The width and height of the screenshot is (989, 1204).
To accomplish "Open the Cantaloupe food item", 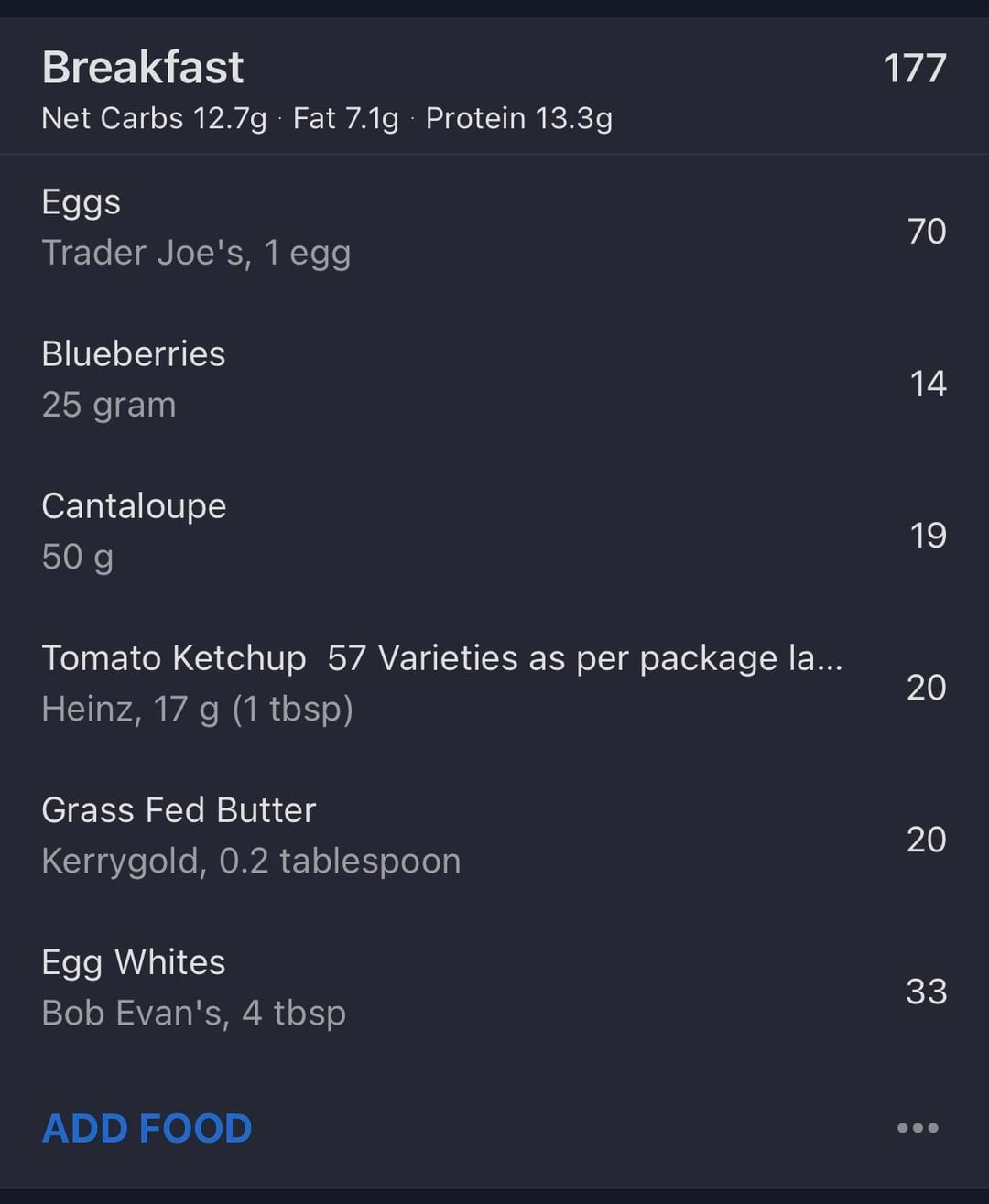I will click(134, 506).
